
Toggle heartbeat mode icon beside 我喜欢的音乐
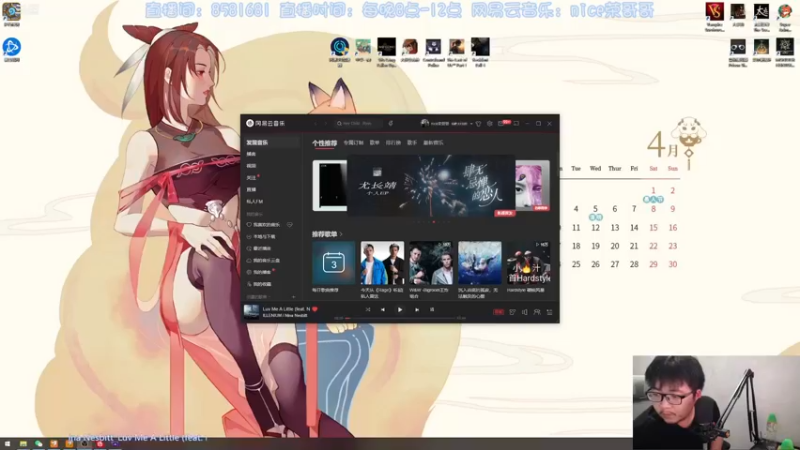[x=290, y=224]
